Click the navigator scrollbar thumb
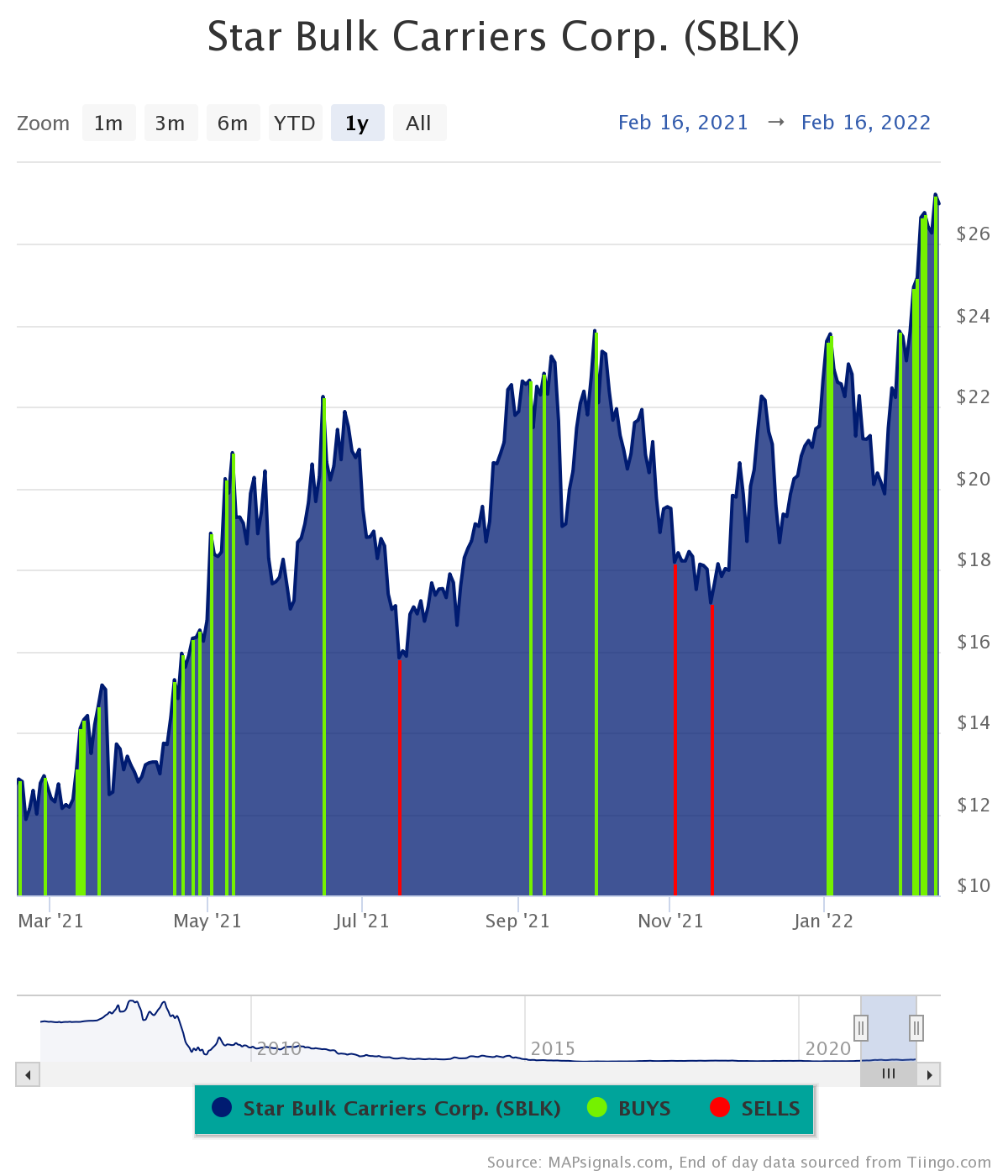Image resolution: width=1008 pixels, height=1176 pixels. [x=889, y=1074]
